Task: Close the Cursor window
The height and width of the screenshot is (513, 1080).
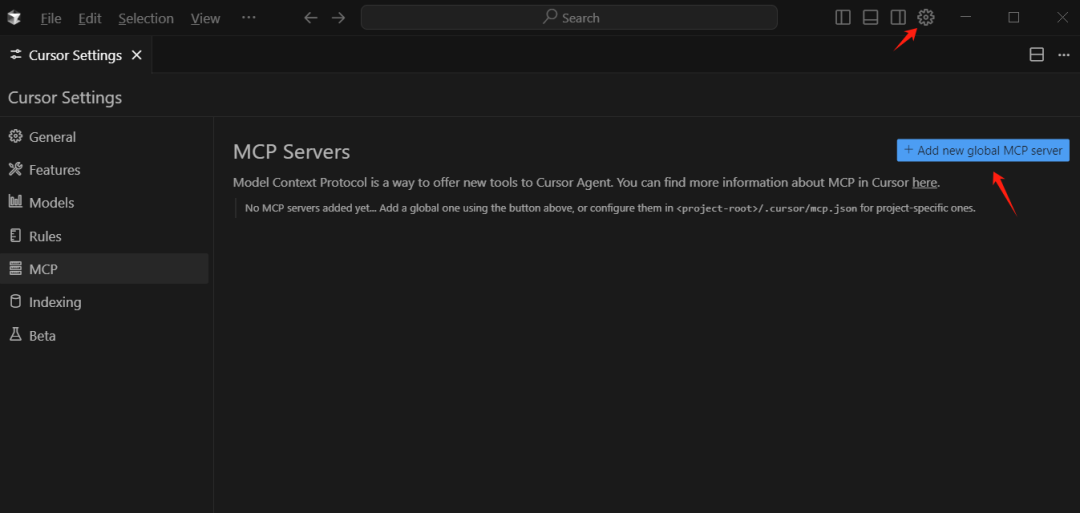Action: (x=1062, y=18)
